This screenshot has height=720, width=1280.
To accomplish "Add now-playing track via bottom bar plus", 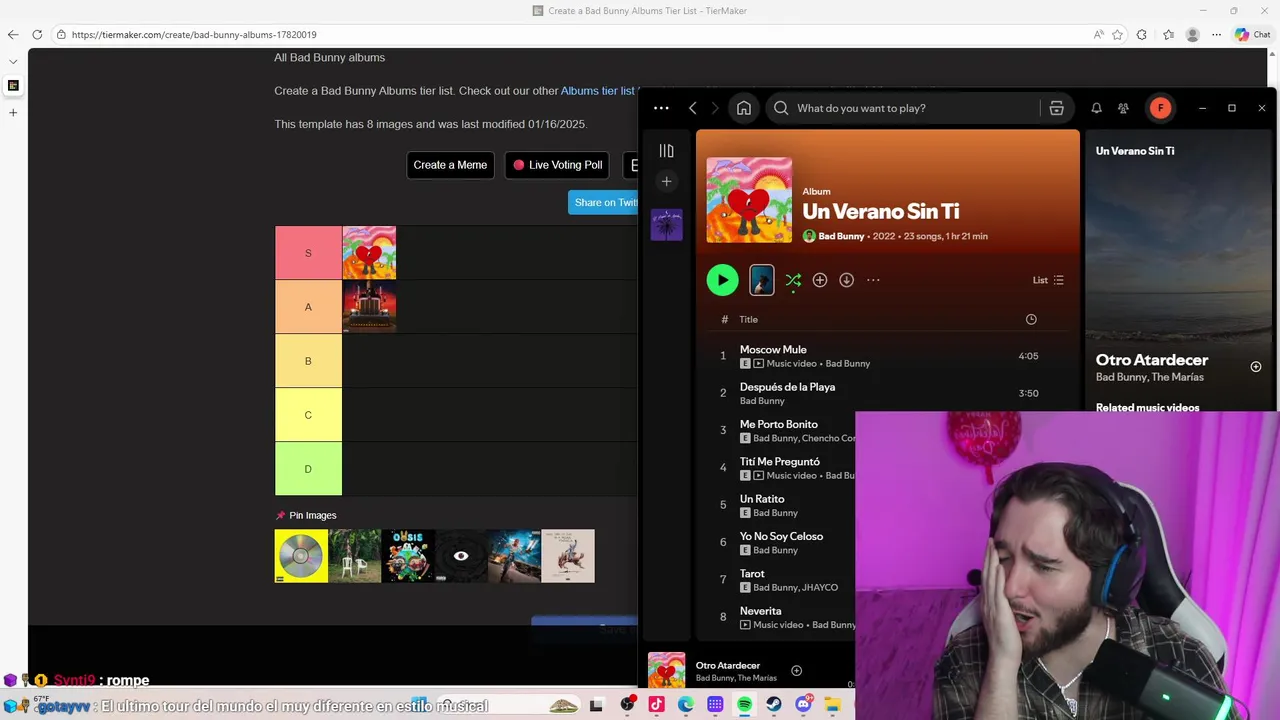I will 796,671.
